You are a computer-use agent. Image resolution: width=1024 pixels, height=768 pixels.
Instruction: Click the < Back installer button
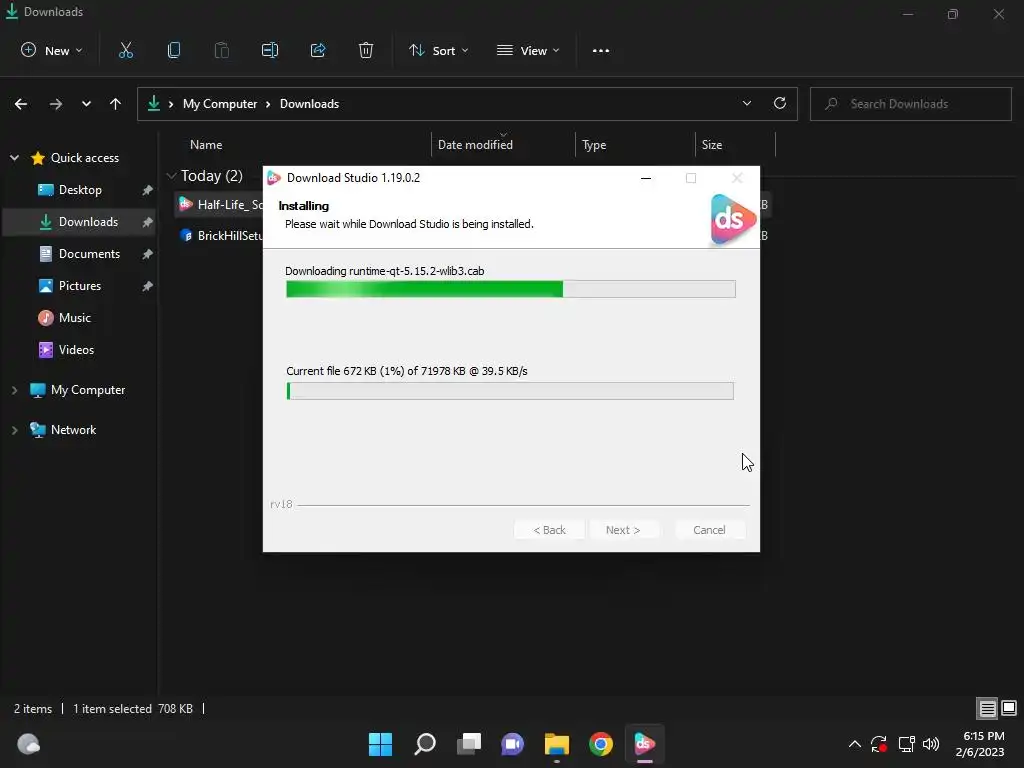[549, 530]
